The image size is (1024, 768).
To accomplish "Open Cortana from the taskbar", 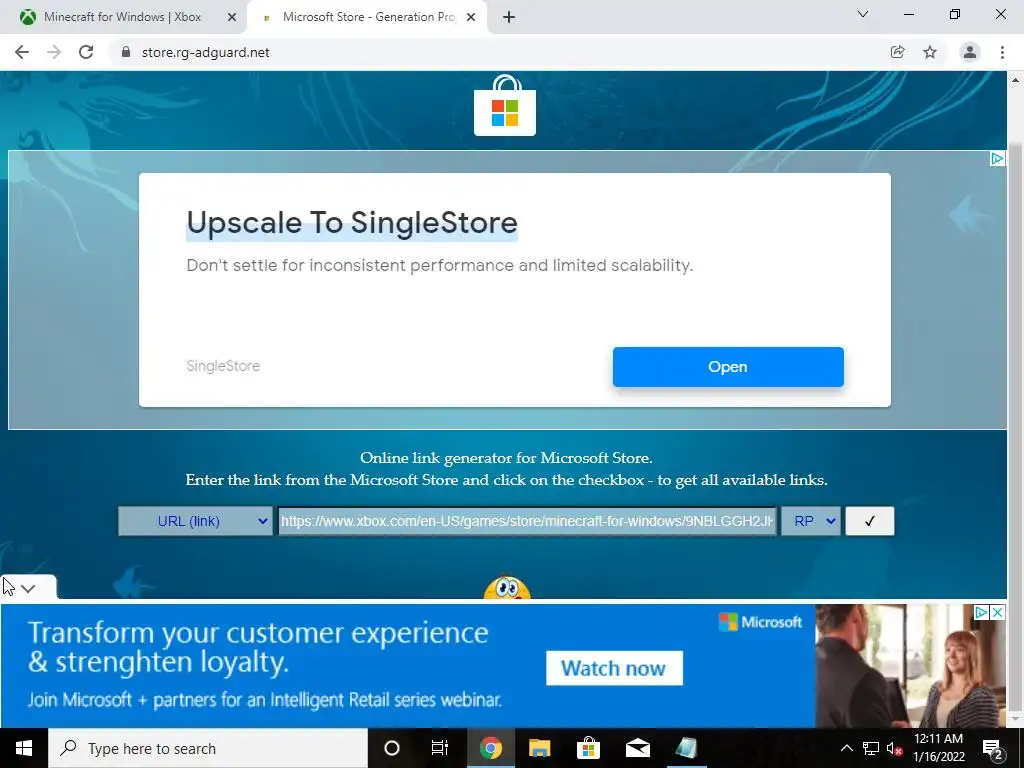I will point(392,748).
